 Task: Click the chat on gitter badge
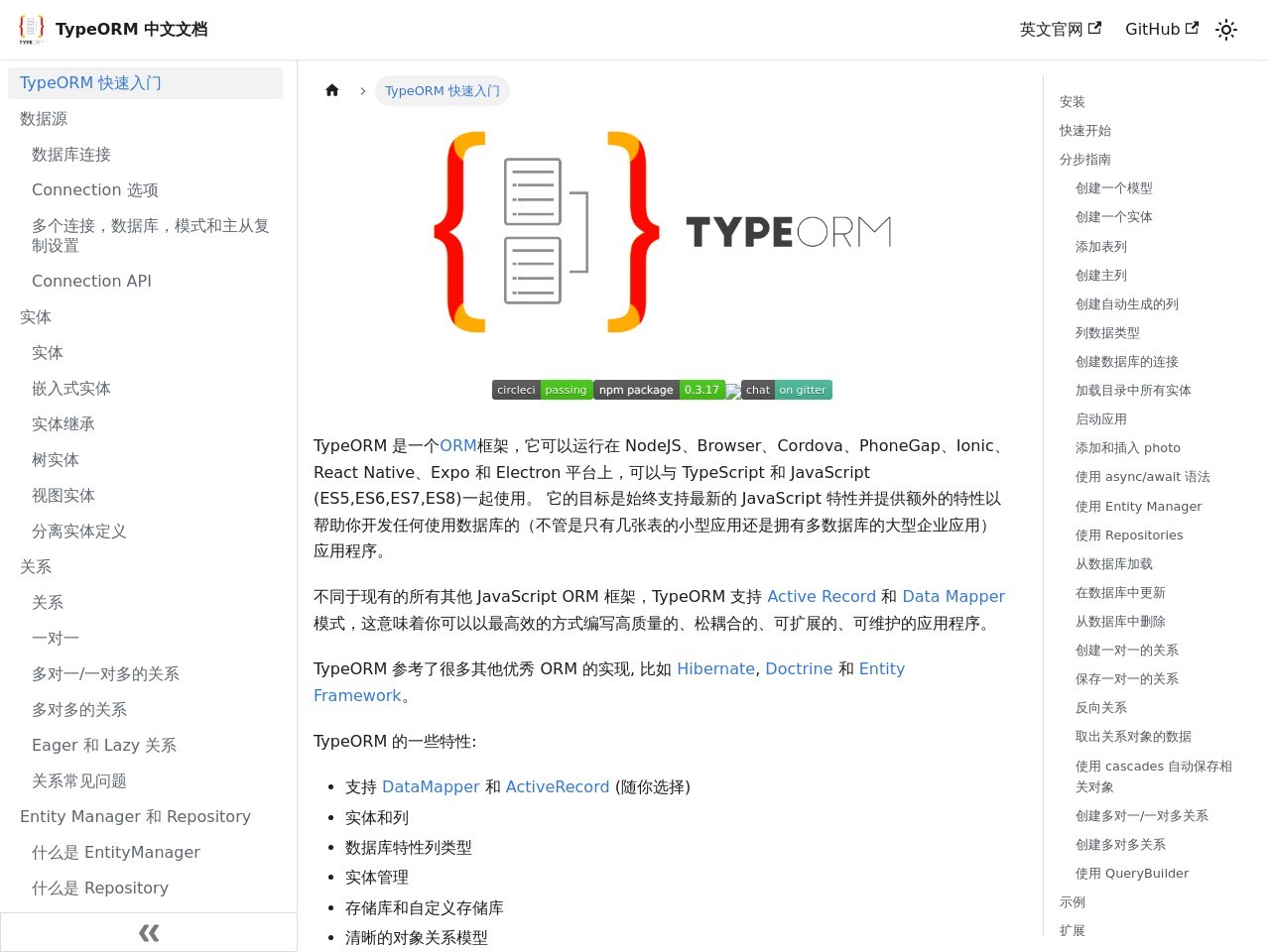tap(786, 390)
